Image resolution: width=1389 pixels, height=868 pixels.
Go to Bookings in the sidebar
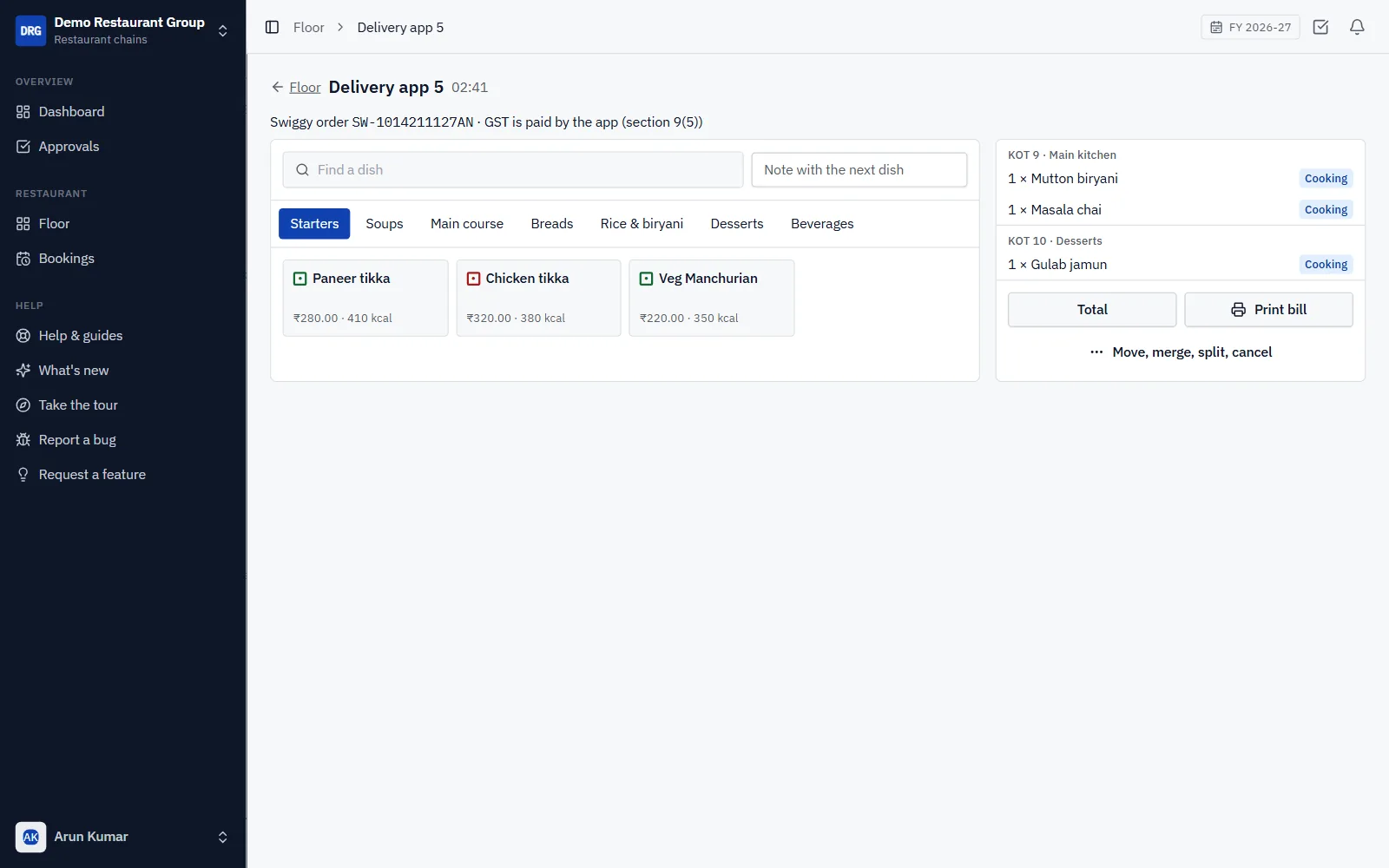[122, 259]
